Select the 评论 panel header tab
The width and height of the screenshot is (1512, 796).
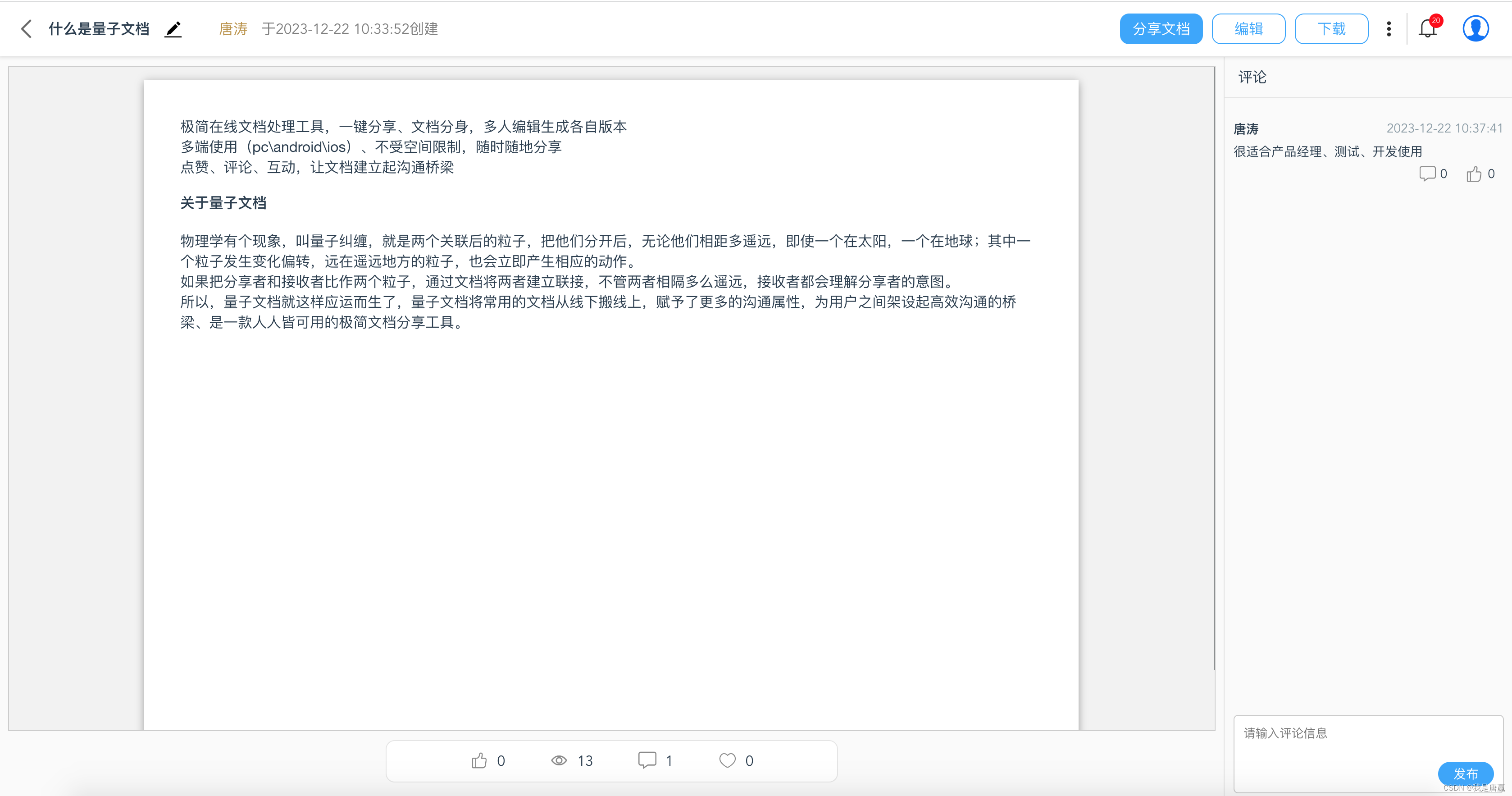(x=1252, y=77)
